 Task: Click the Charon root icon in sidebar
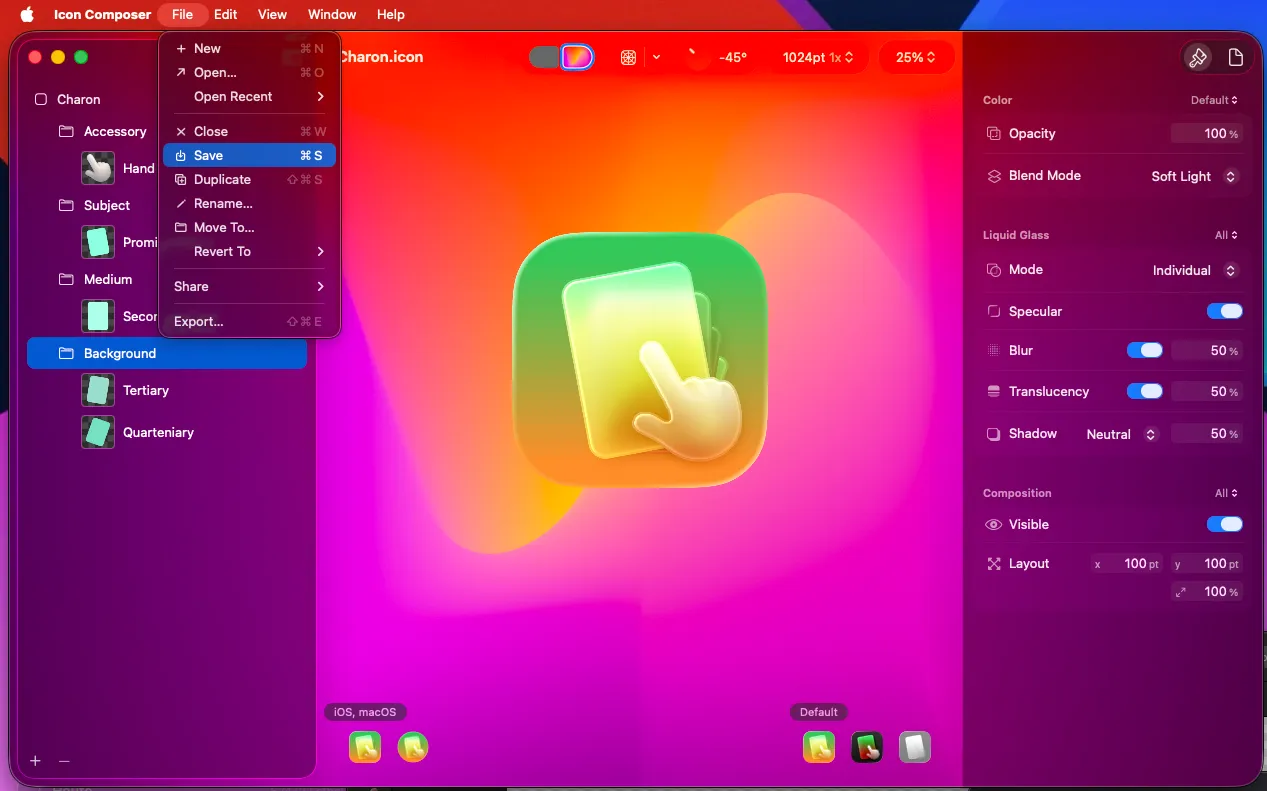pos(41,99)
